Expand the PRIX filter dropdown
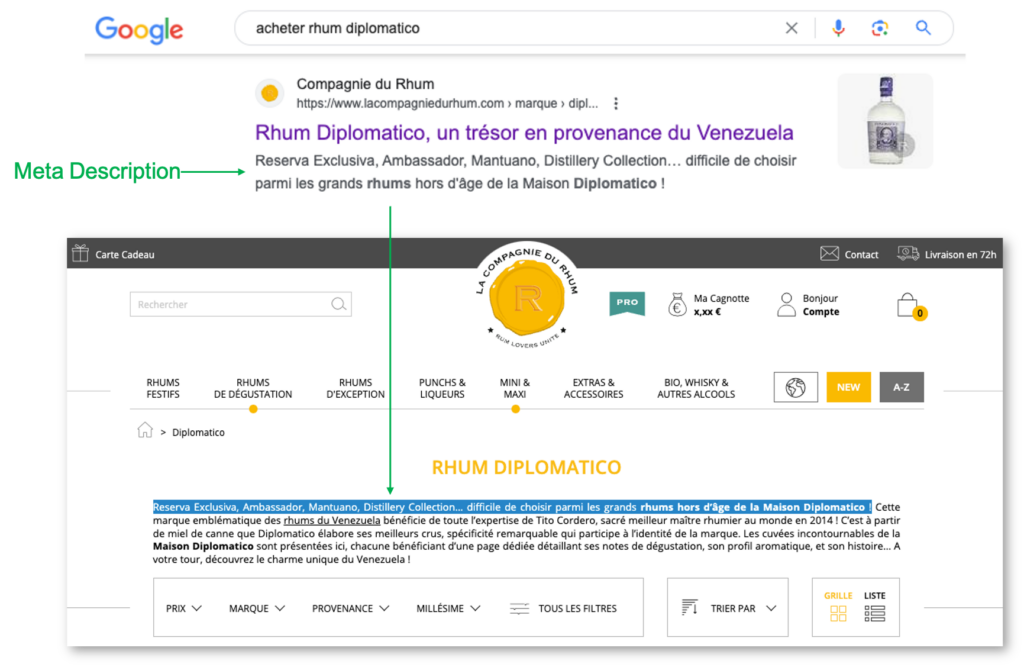The height and width of the screenshot is (667, 1024). click(184, 608)
